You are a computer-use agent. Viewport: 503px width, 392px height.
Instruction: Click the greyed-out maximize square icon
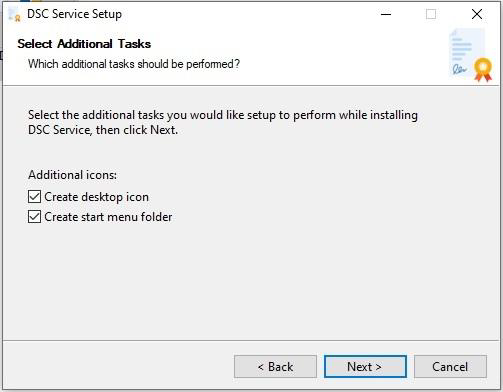click(431, 14)
